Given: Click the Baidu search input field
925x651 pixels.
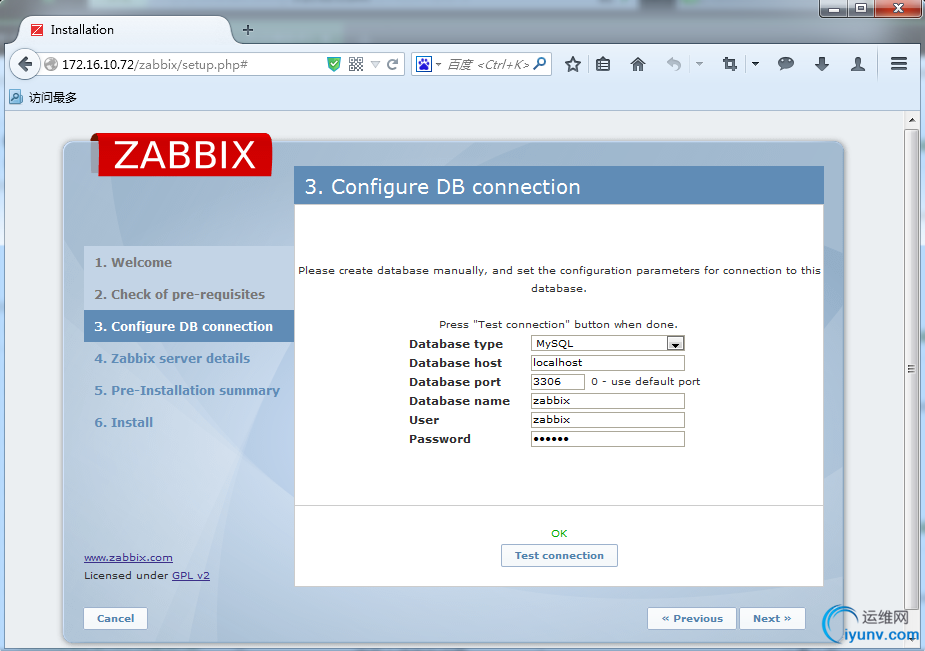Looking at the screenshot, I should 488,64.
